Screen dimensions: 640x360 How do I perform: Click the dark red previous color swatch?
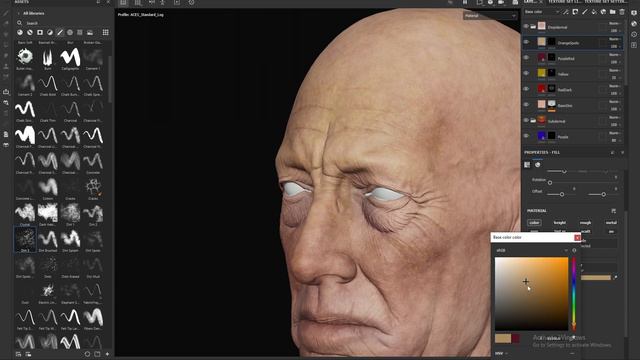[x=516, y=338]
